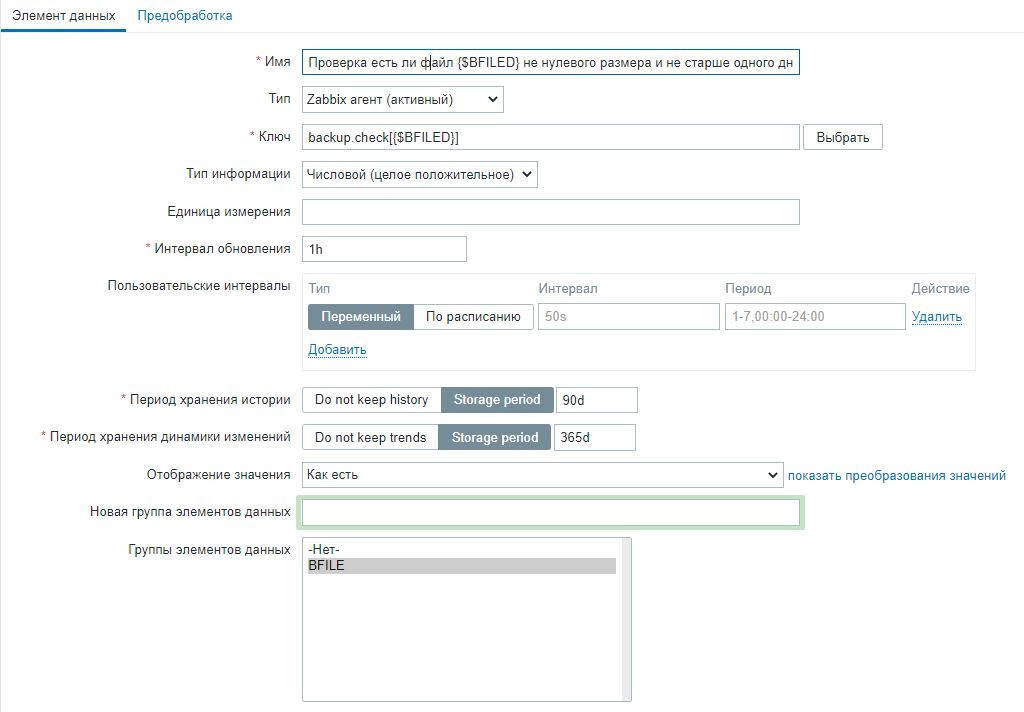
Task: Click the Имя text field
Action: coord(550,62)
